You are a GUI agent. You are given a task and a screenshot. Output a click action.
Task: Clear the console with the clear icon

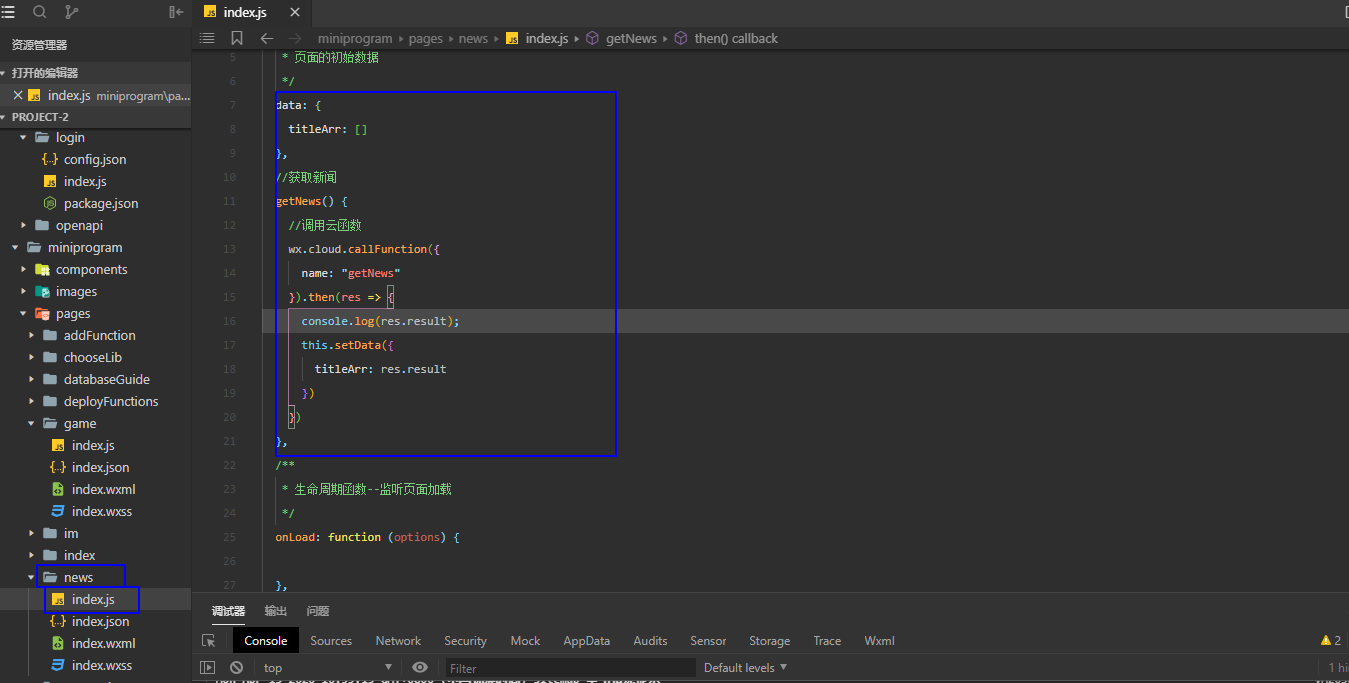(236, 668)
